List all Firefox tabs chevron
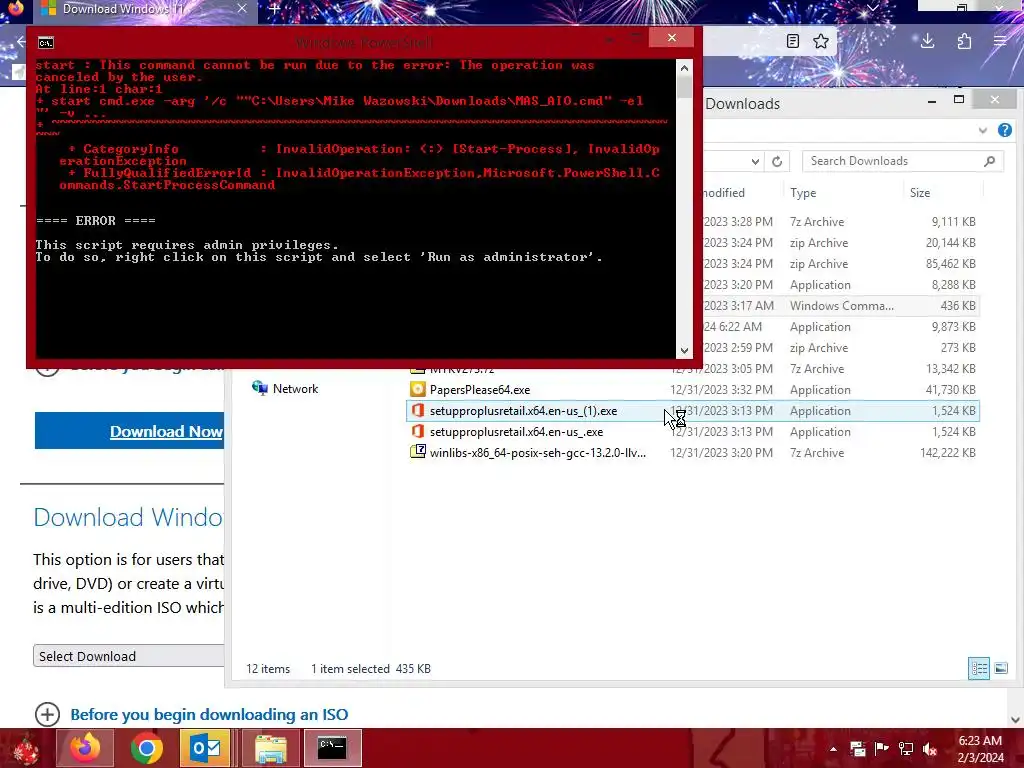This screenshot has width=1024, height=768. coord(872,8)
